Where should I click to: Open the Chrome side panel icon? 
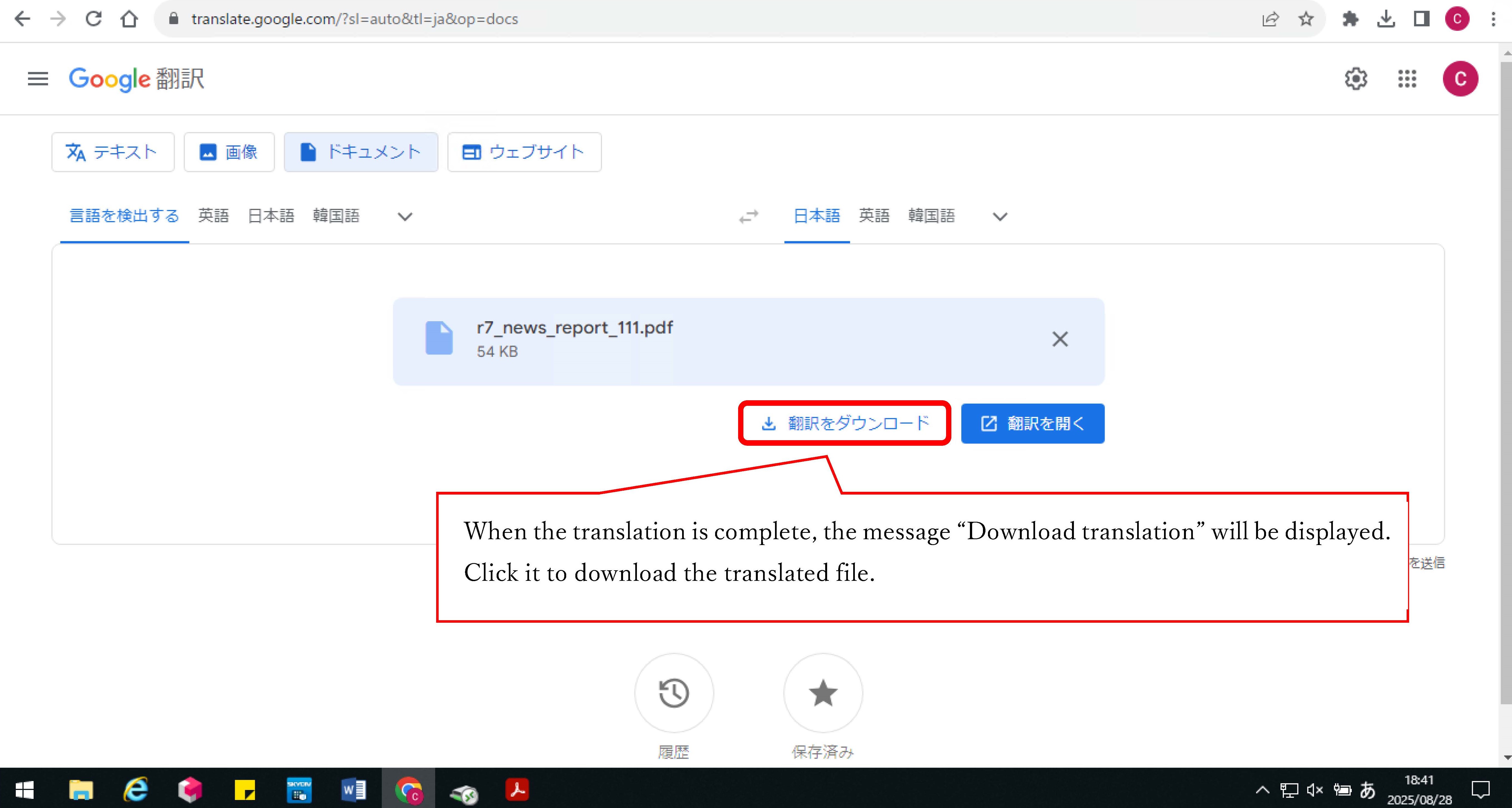(1421, 19)
